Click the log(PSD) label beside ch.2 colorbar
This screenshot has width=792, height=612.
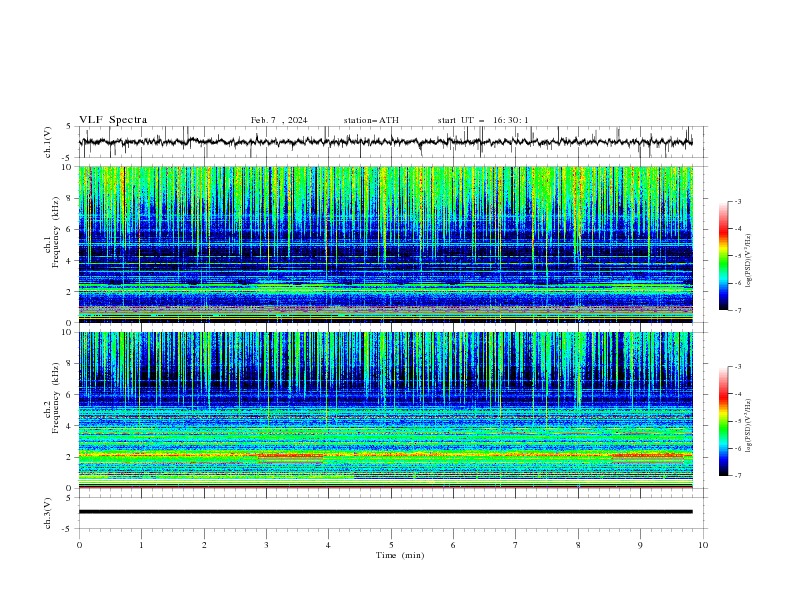click(x=748, y=426)
